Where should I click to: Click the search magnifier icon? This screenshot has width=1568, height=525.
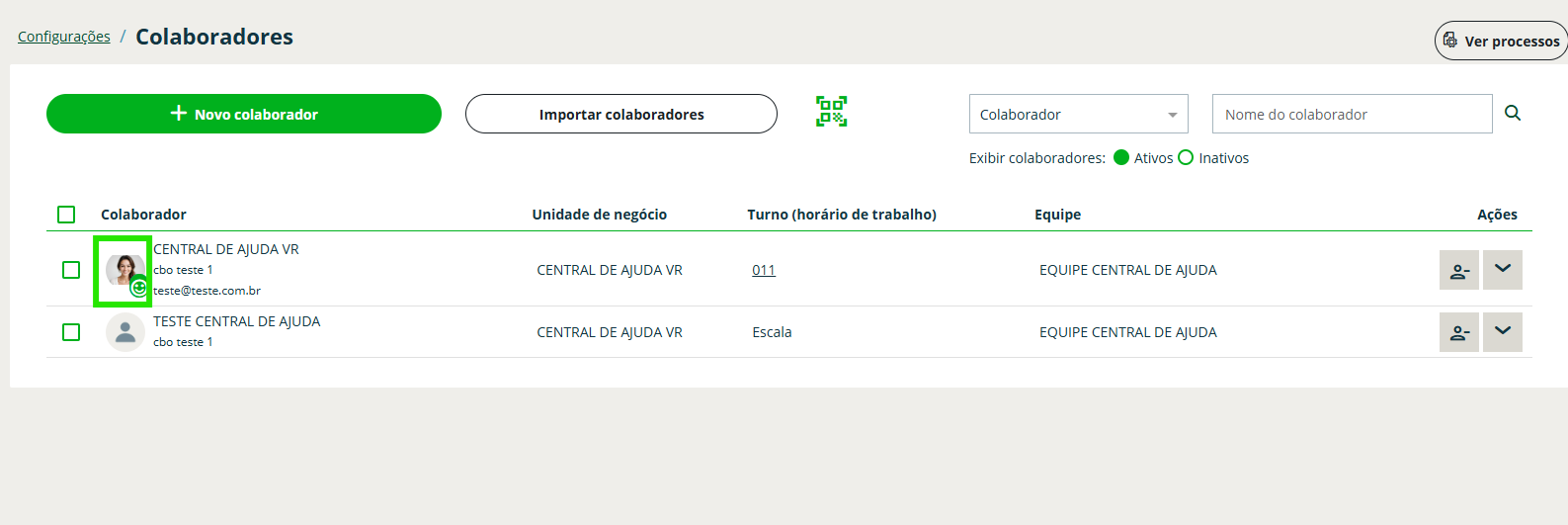click(1513, 114)
